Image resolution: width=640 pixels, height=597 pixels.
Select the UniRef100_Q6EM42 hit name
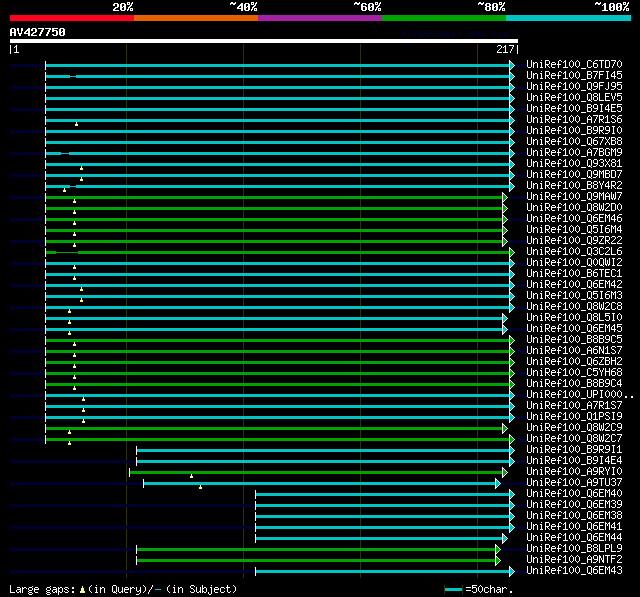574,285
